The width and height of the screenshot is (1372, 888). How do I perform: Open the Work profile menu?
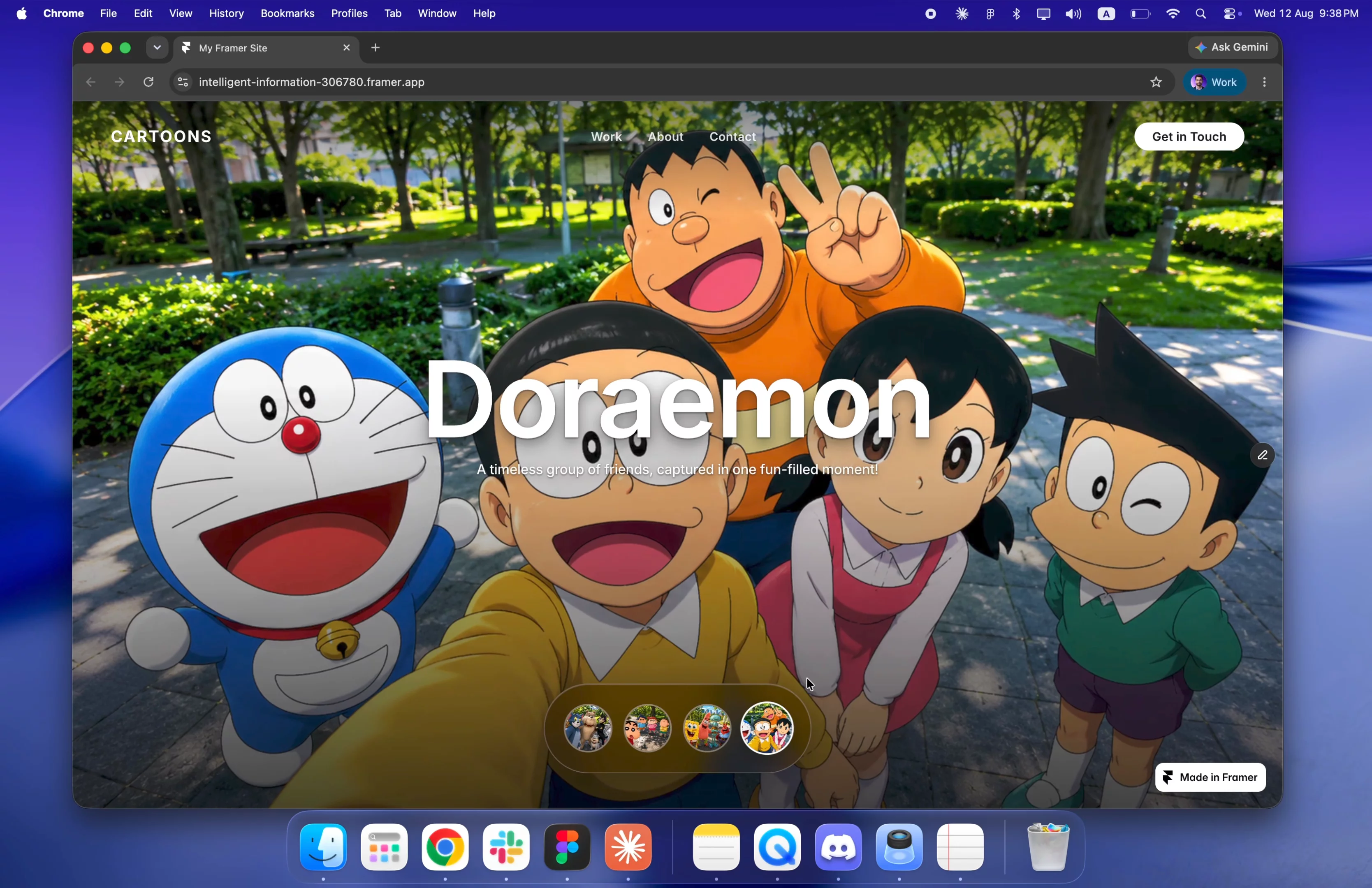[x=1214, y=82]
